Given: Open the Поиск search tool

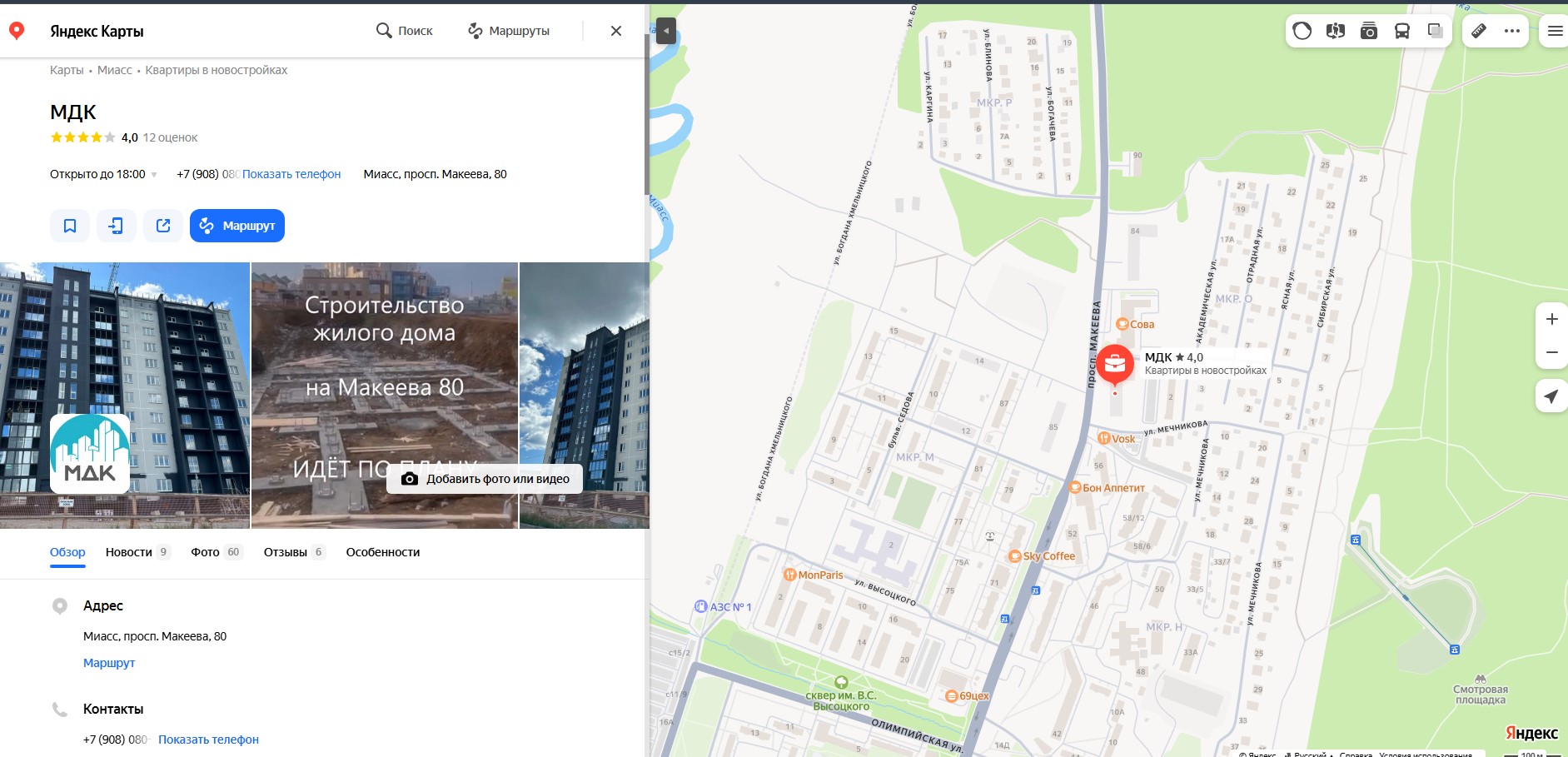Looking at the screenshot, I should 405,31.
